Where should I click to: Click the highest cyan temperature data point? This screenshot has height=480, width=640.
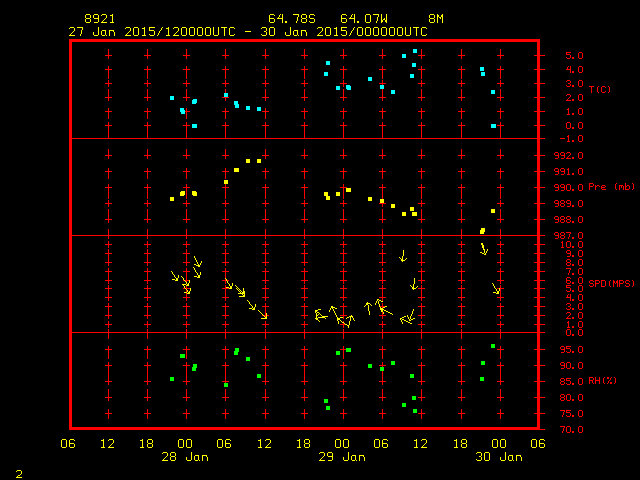pyautogui.click(x=415, y=51)
